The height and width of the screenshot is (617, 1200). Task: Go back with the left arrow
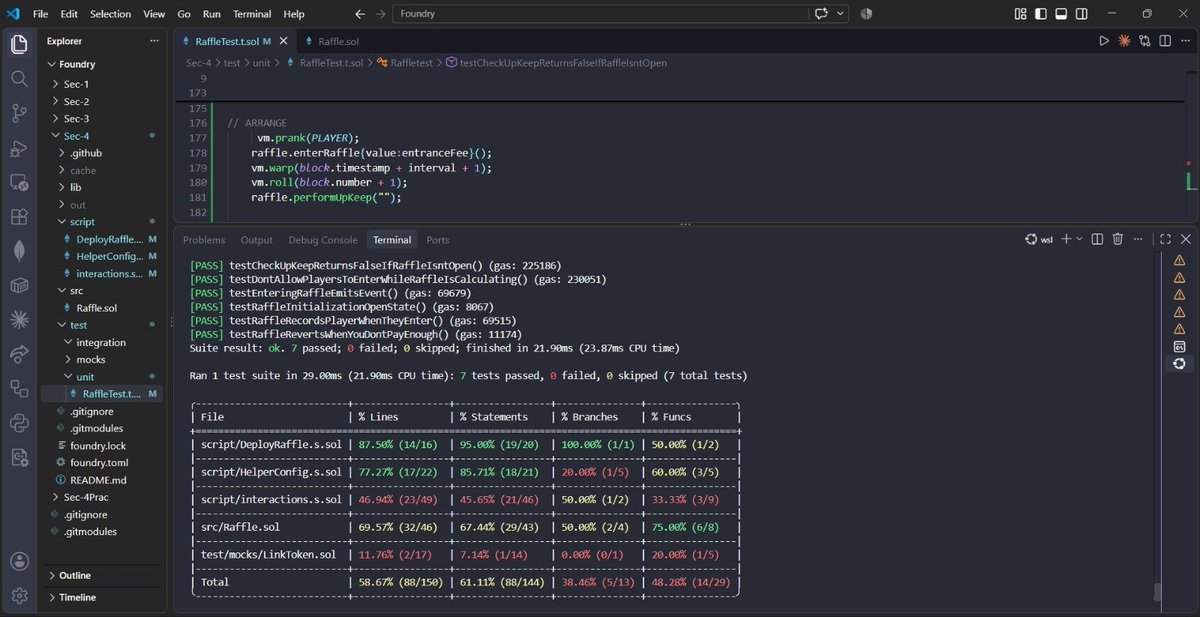click(x=360, y=14)
